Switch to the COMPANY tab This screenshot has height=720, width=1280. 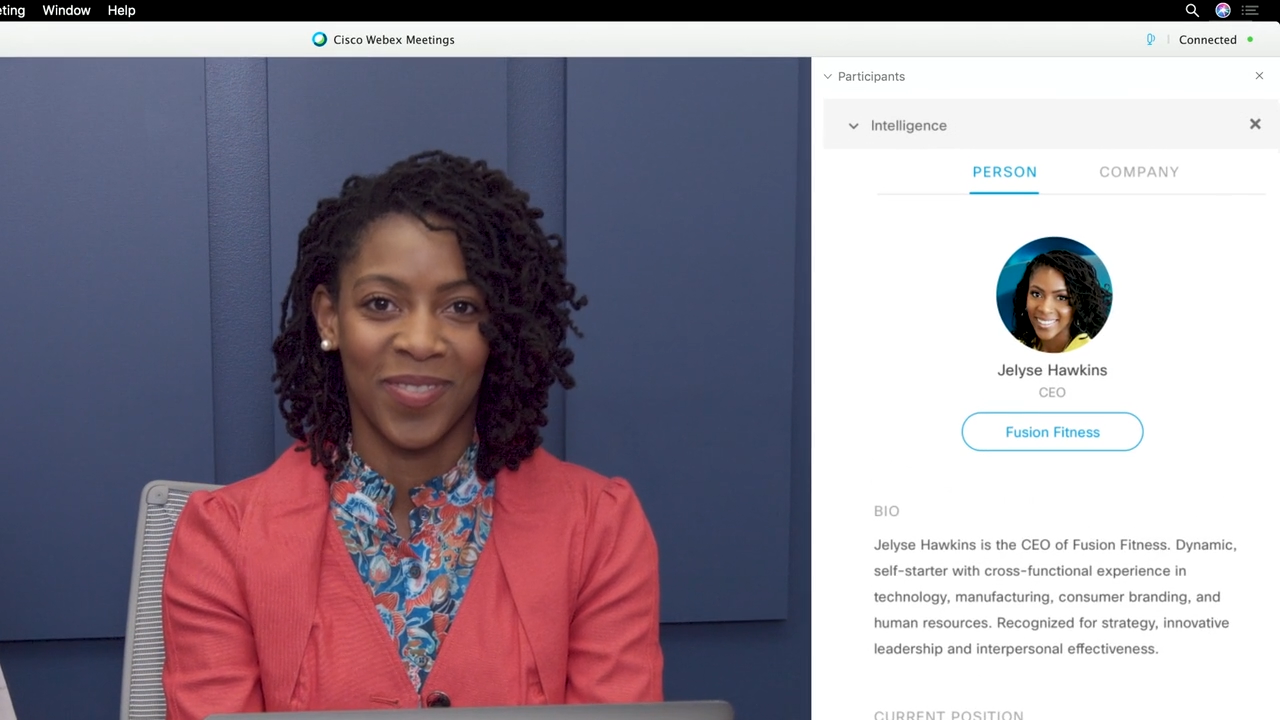tap(1139, 171)
